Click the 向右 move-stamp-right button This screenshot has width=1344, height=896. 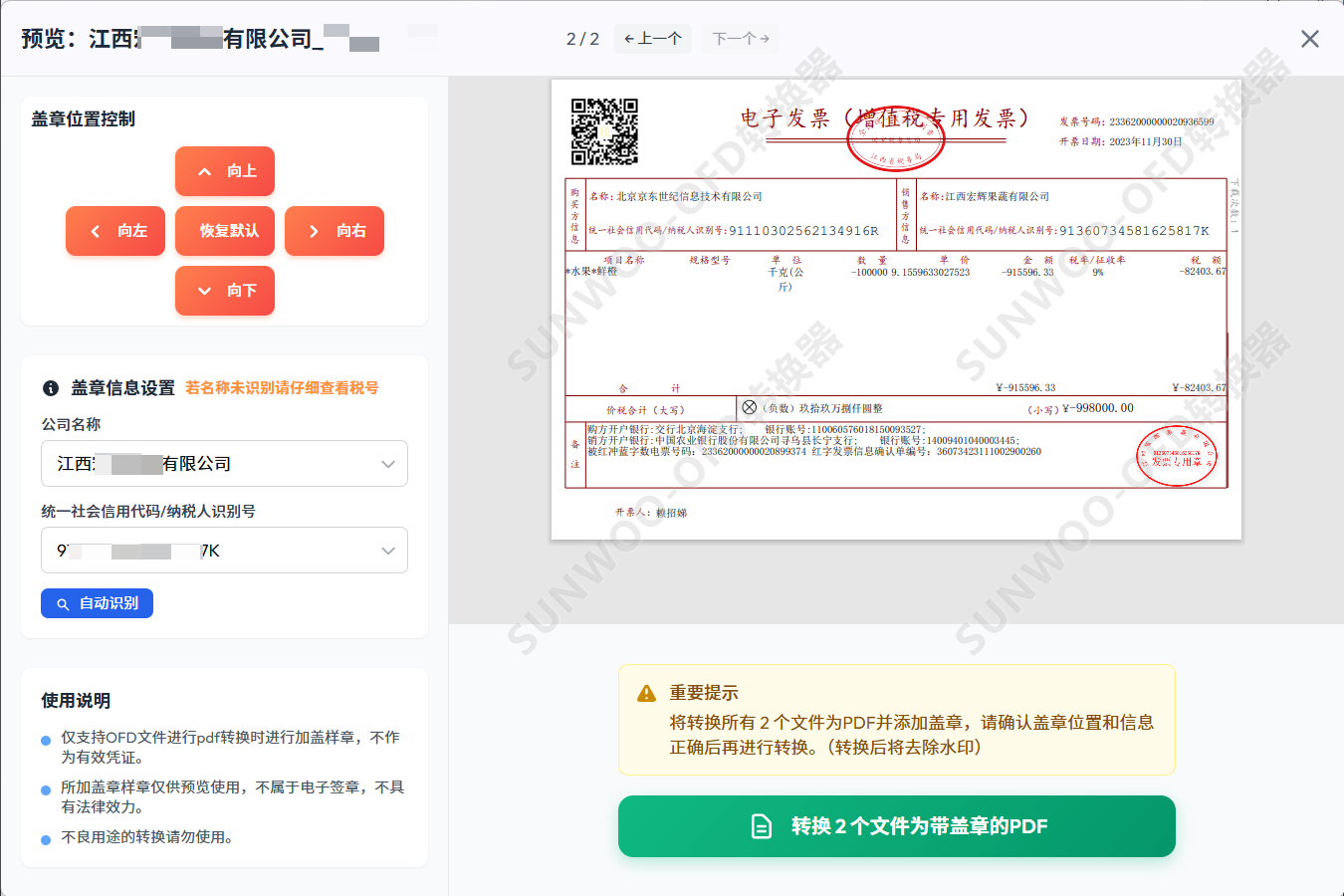tap(335, 231)
